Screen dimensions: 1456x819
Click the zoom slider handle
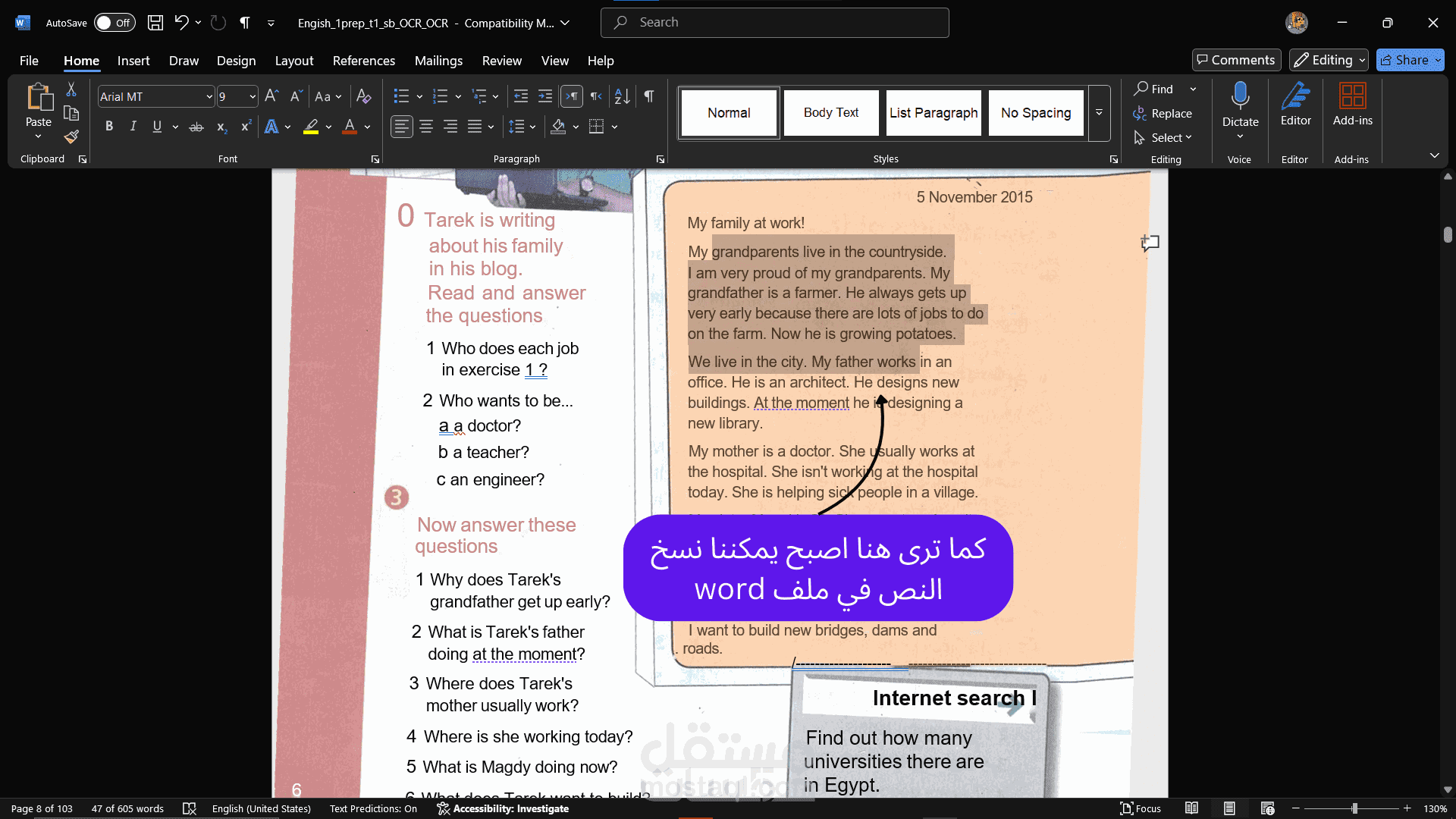click(x=1354, y=808)
